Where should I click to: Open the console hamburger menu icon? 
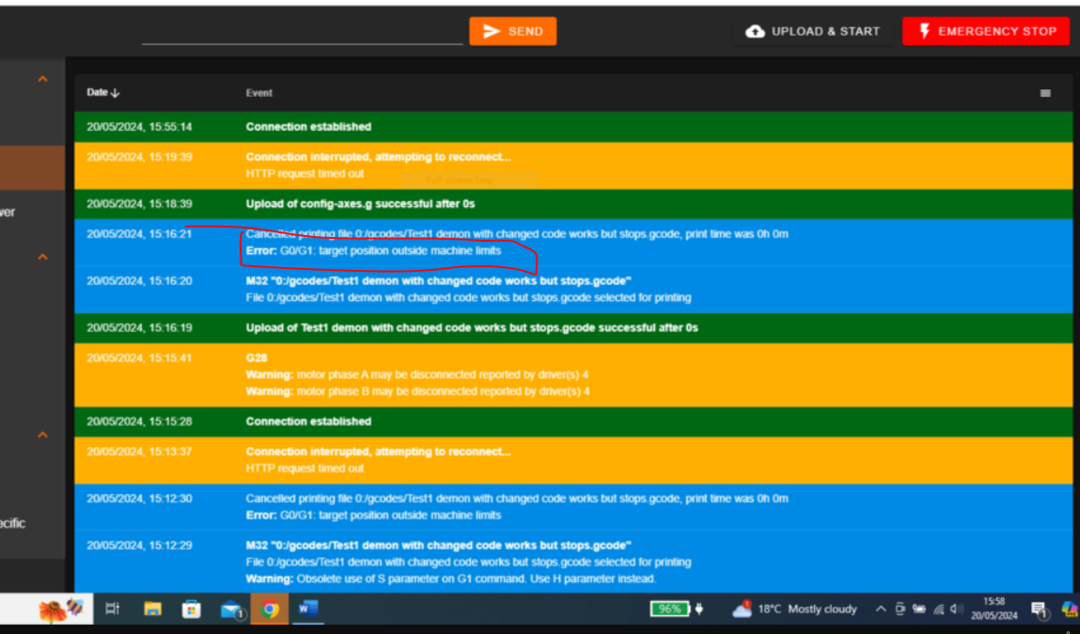pos(1045,93)
